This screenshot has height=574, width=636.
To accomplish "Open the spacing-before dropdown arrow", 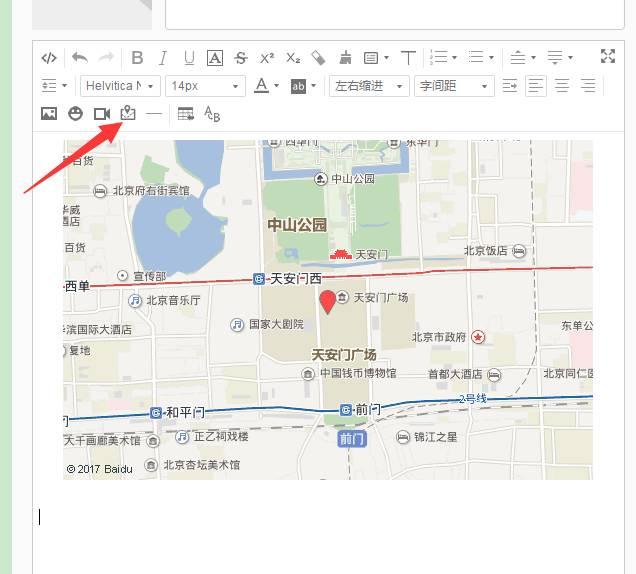I will click(x=533, y=58).
